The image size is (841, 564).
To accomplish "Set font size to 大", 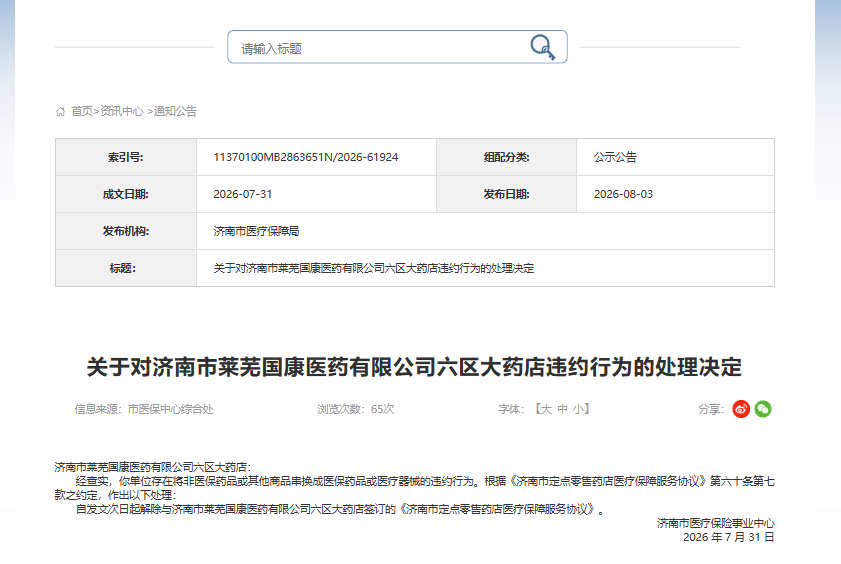I will [x=546, y=409].
